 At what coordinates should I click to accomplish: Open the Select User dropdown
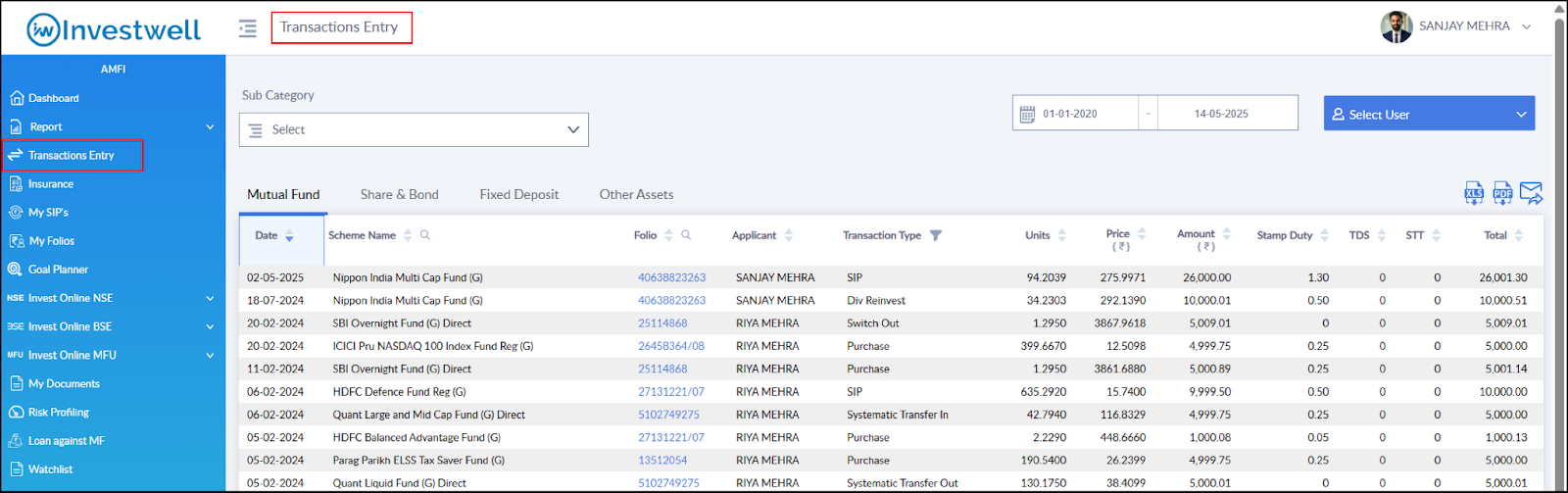tap(1429, 114)
